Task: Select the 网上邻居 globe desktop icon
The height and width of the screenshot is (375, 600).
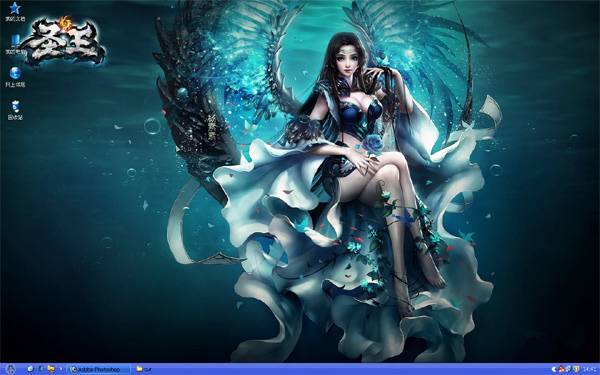Action: click(15, 73)
